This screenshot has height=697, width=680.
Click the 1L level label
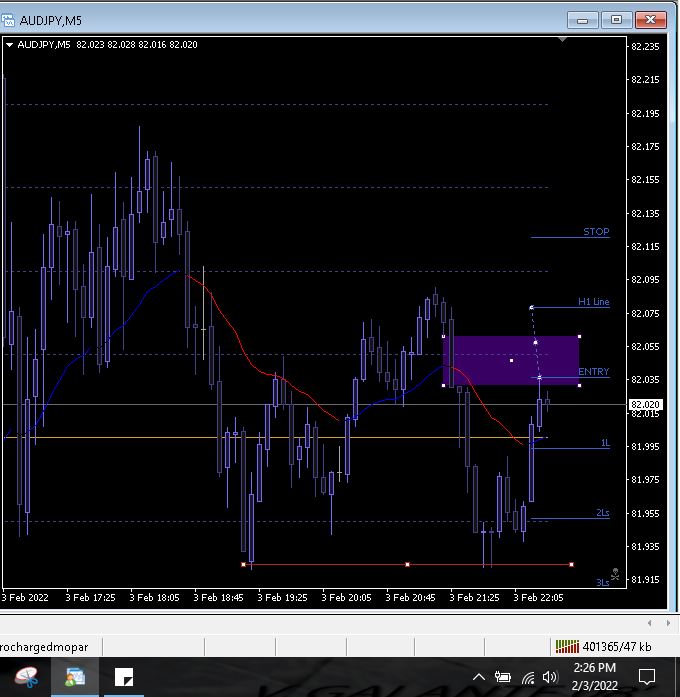(605, 443)
